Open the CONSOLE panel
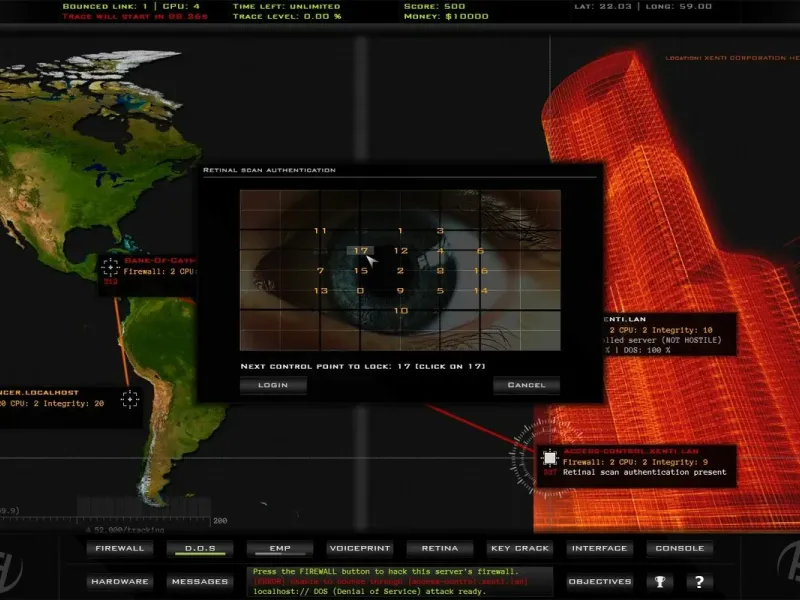Viewport: 800px width, 600px height. (680, 548)
